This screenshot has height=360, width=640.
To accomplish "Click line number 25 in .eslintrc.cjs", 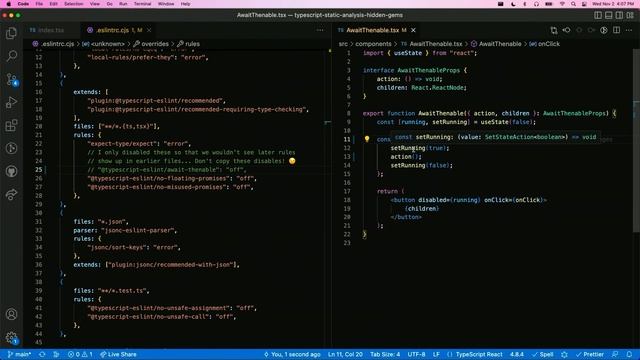I will (x=38, y=169).
